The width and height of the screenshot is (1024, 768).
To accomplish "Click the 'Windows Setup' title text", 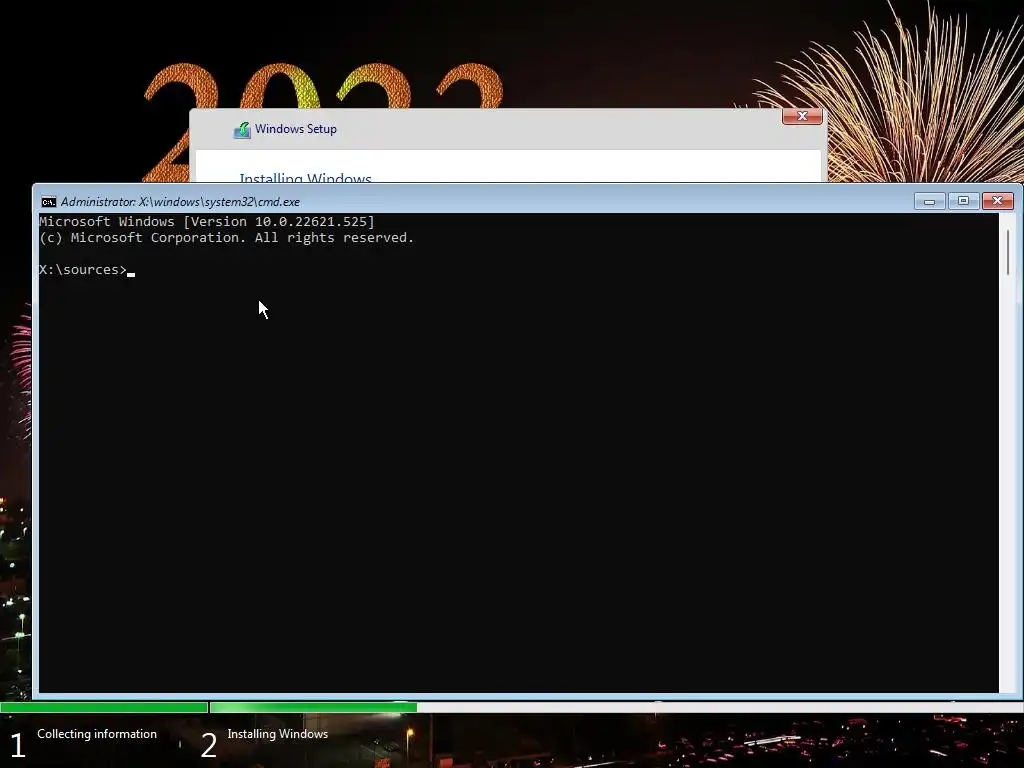I will coord(296,129).
